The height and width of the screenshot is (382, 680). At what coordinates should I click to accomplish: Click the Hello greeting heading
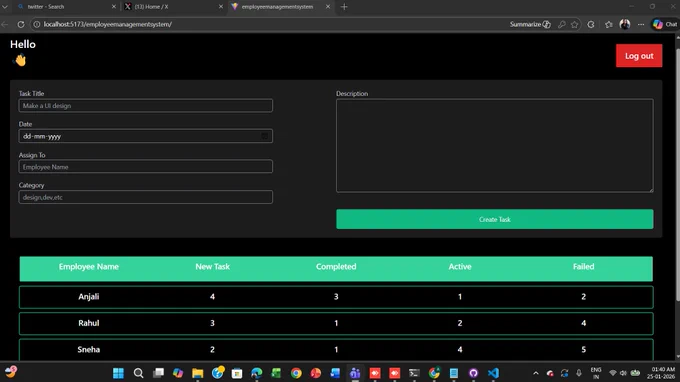(x=23, y=44)
